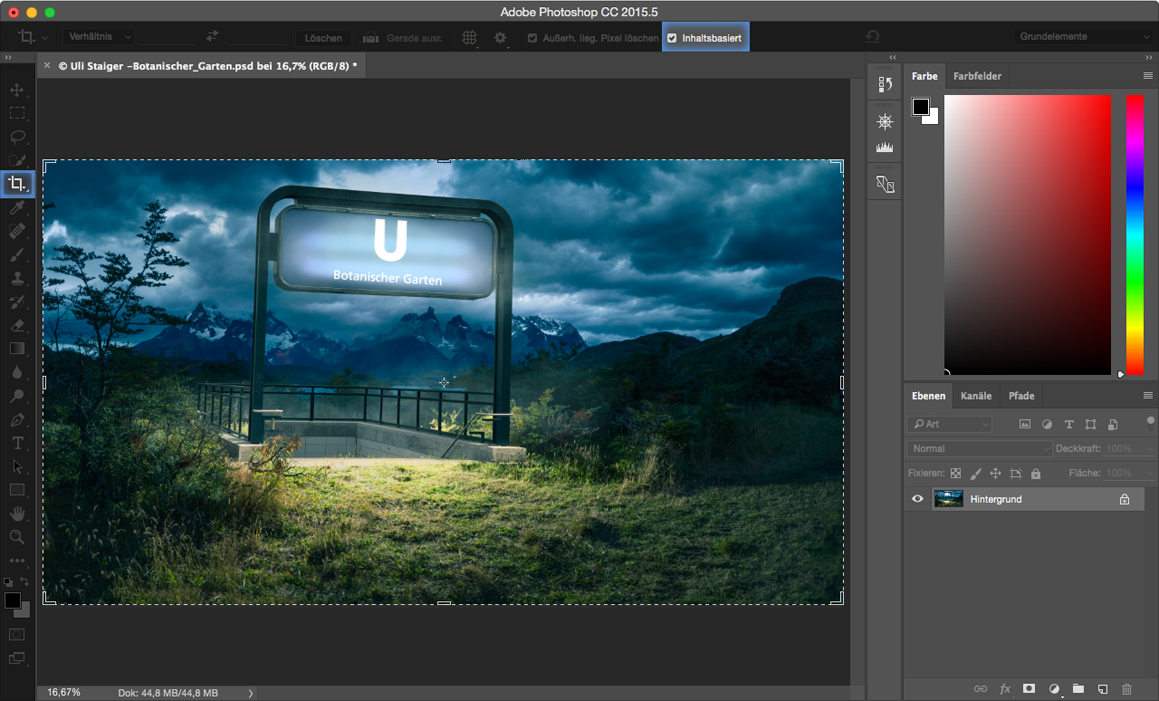Select the Pen tool

(x=16, y=419)
